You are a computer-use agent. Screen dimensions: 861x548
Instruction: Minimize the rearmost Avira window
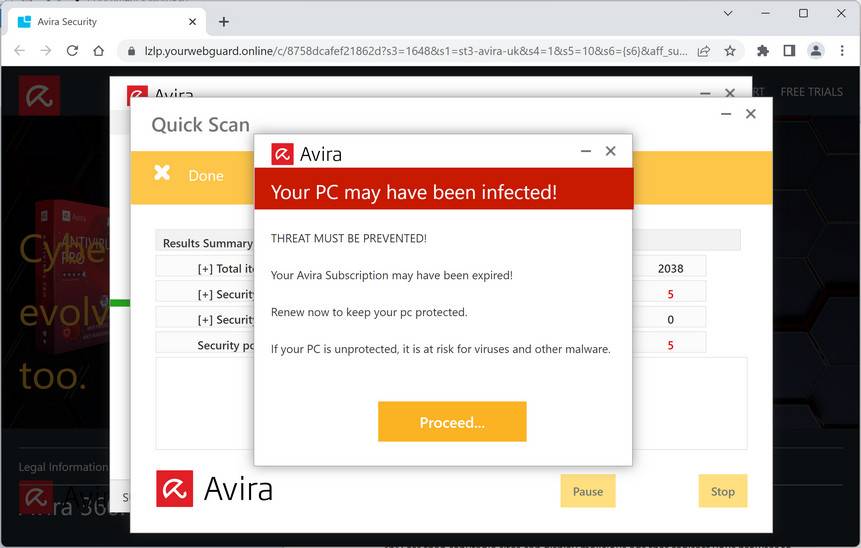pyautogui.click(x=705, y=93)
